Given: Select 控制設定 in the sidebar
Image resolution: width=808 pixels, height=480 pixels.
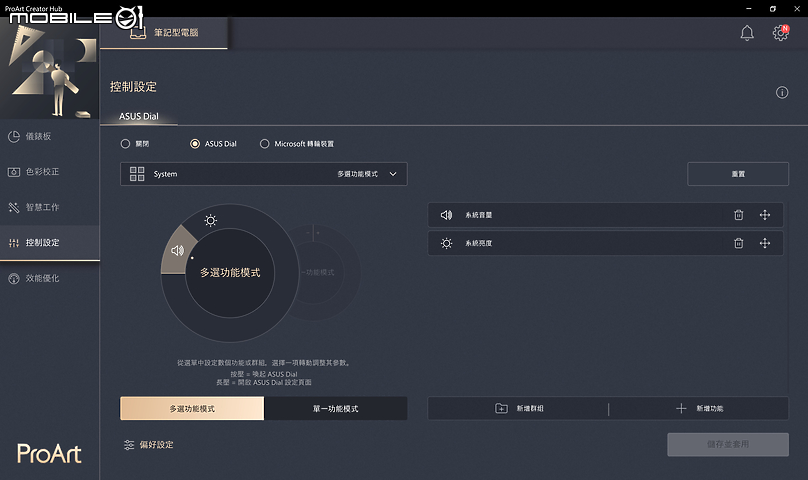Looking at the screenshot, I should pyautogui.click(x=49, y=243).
